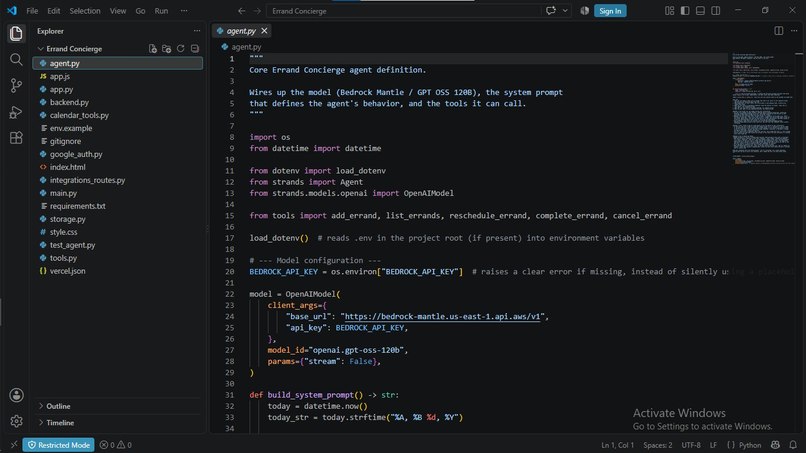Screen dimensions: 806x453
Task: Change UTF-8 file encoding
Action: click(x=691, y=445)
